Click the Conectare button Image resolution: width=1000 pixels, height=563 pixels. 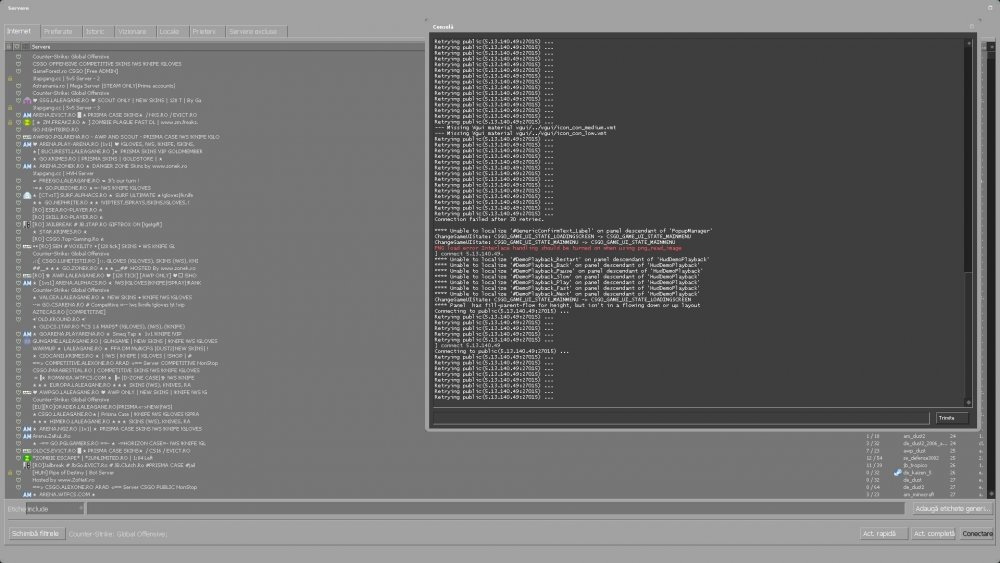point(977,534)
